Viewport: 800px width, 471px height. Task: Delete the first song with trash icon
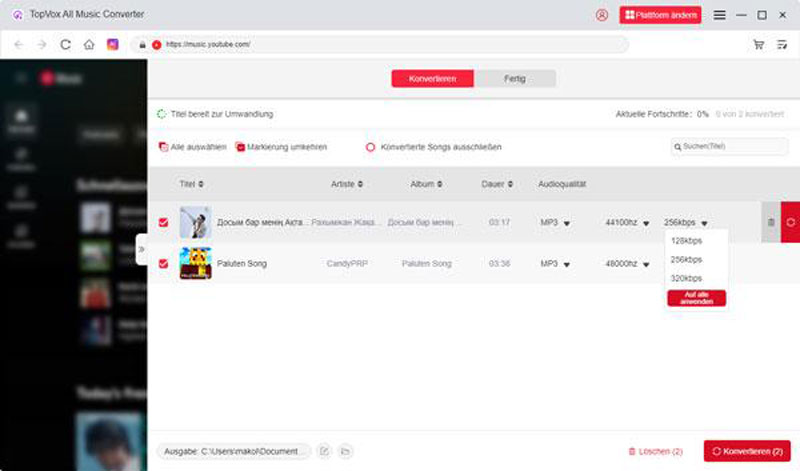(x=770, y=222)
